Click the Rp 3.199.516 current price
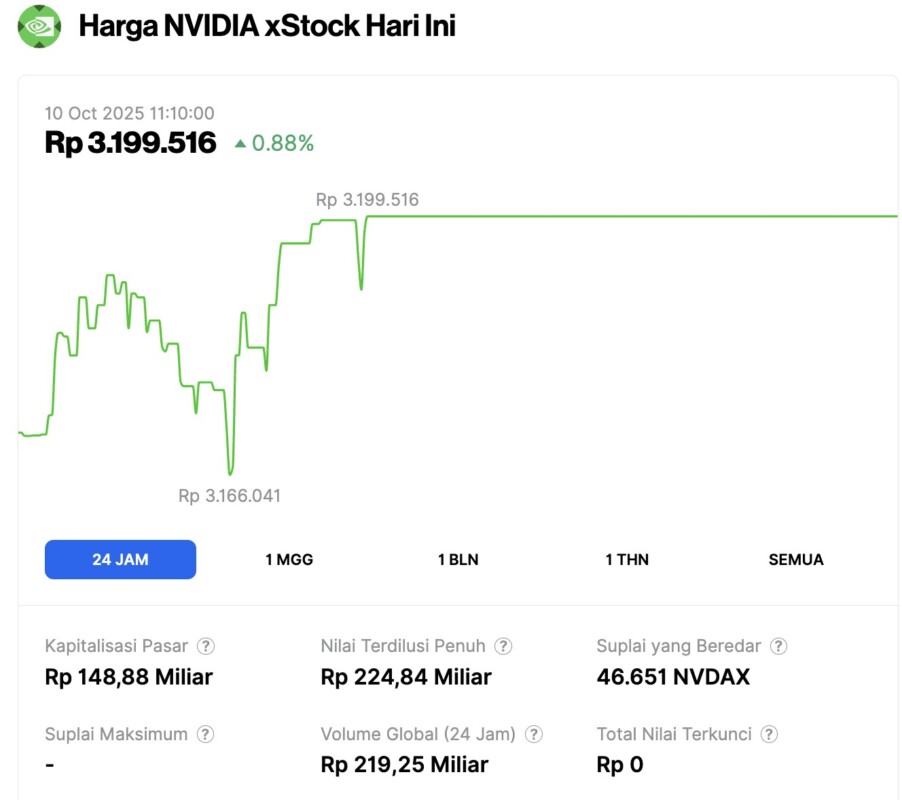The height and width of the screenshot is (800, 902). (131, 142)
